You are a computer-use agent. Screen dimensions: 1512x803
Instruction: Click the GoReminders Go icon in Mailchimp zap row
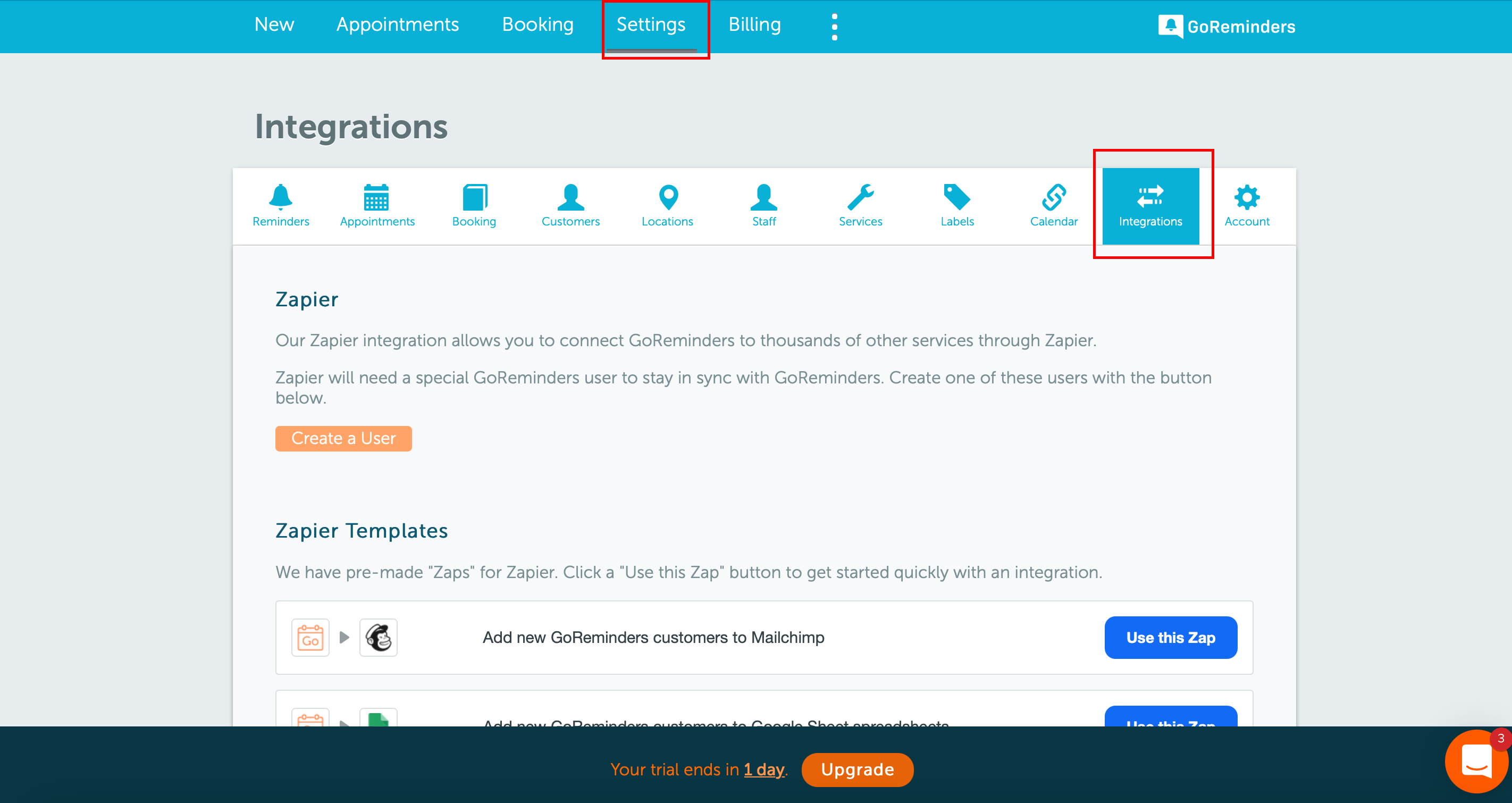[x=310, y=638]
